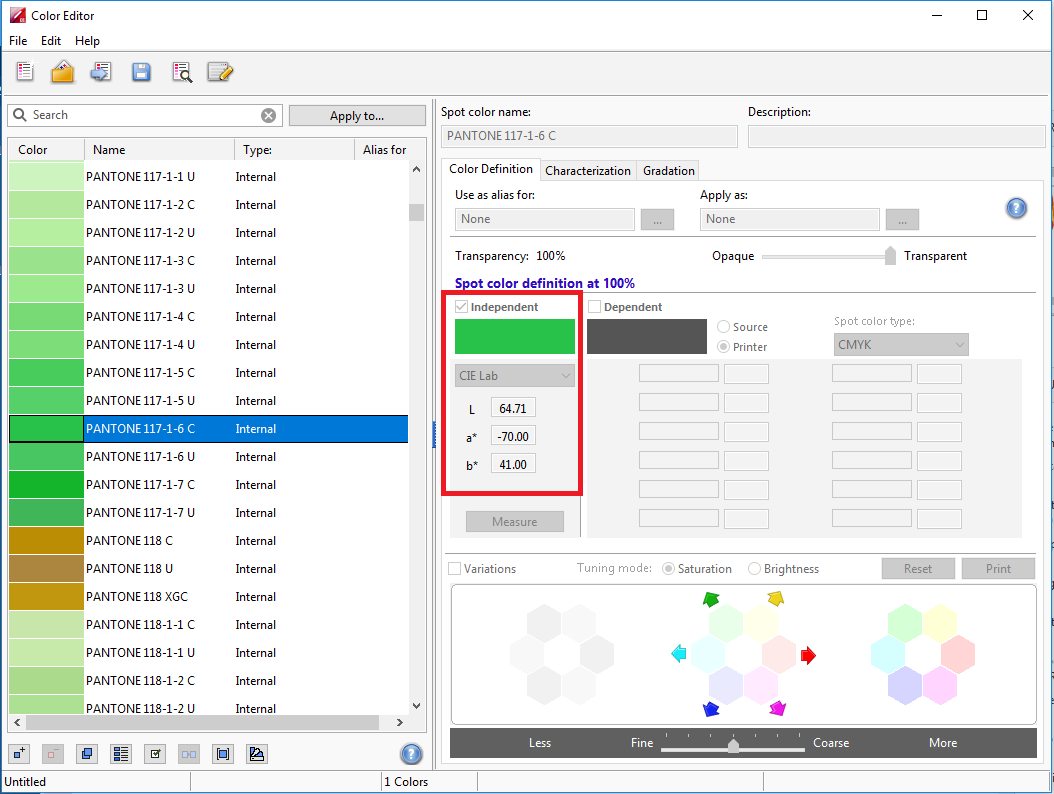Open a color table with the folder icon
This screenshot has width=1054, height=794.
point(63,71)
